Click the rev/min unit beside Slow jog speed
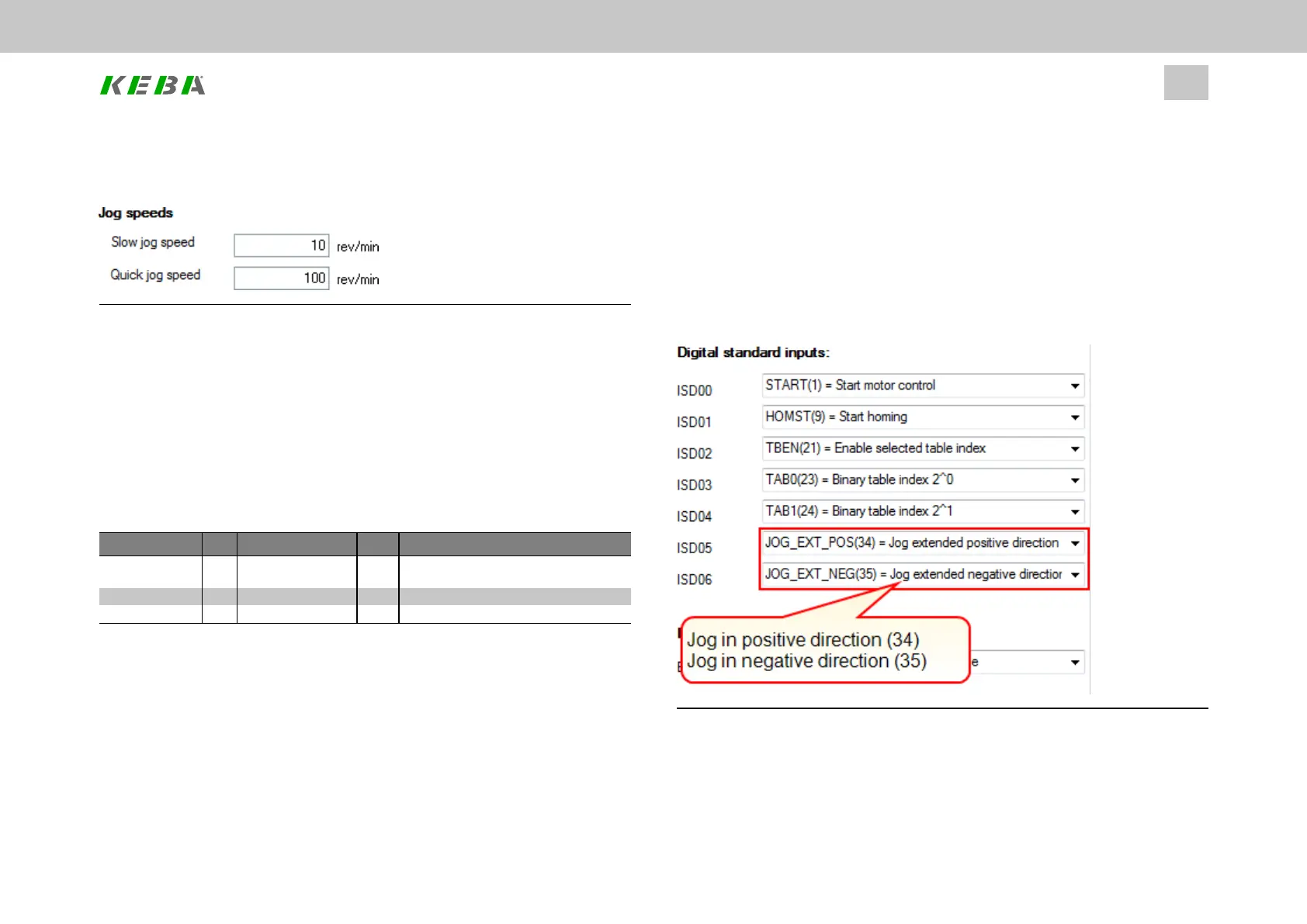Image resolution: width=1307 pixels, height=924 pixels. [x=358, y=247]
